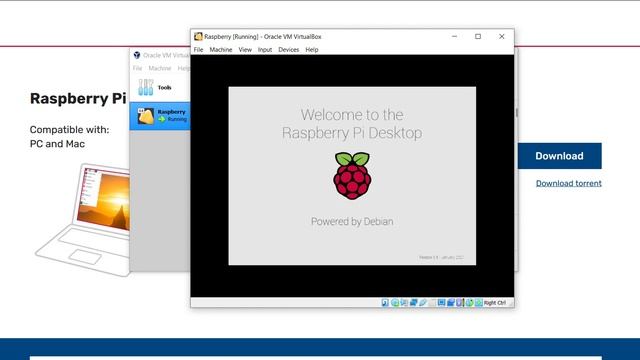Image resolution: width=640 pixels, height=360 pixels.
Task: Click the audio status bar icon
Action: [404, 302]
